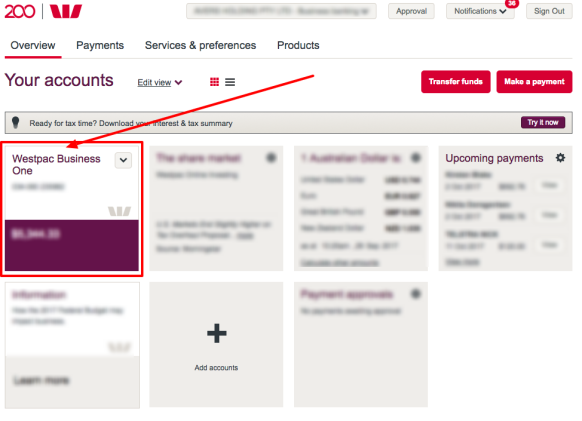Screen dimensions: 582x421
Task: Switch to grid view of accounts
Action: click(214, 82)
